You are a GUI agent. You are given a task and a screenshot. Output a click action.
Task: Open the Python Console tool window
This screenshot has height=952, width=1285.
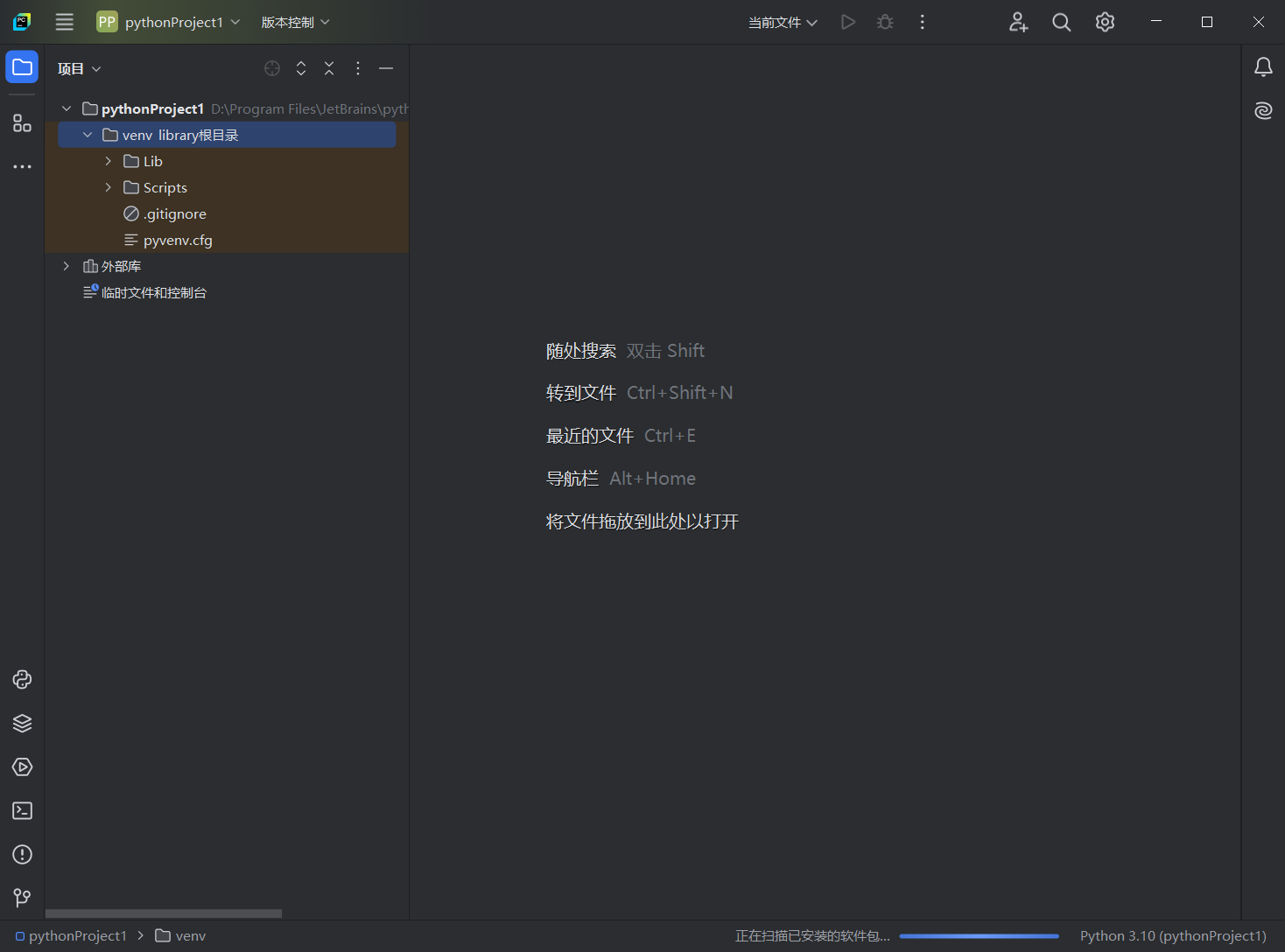22,680
